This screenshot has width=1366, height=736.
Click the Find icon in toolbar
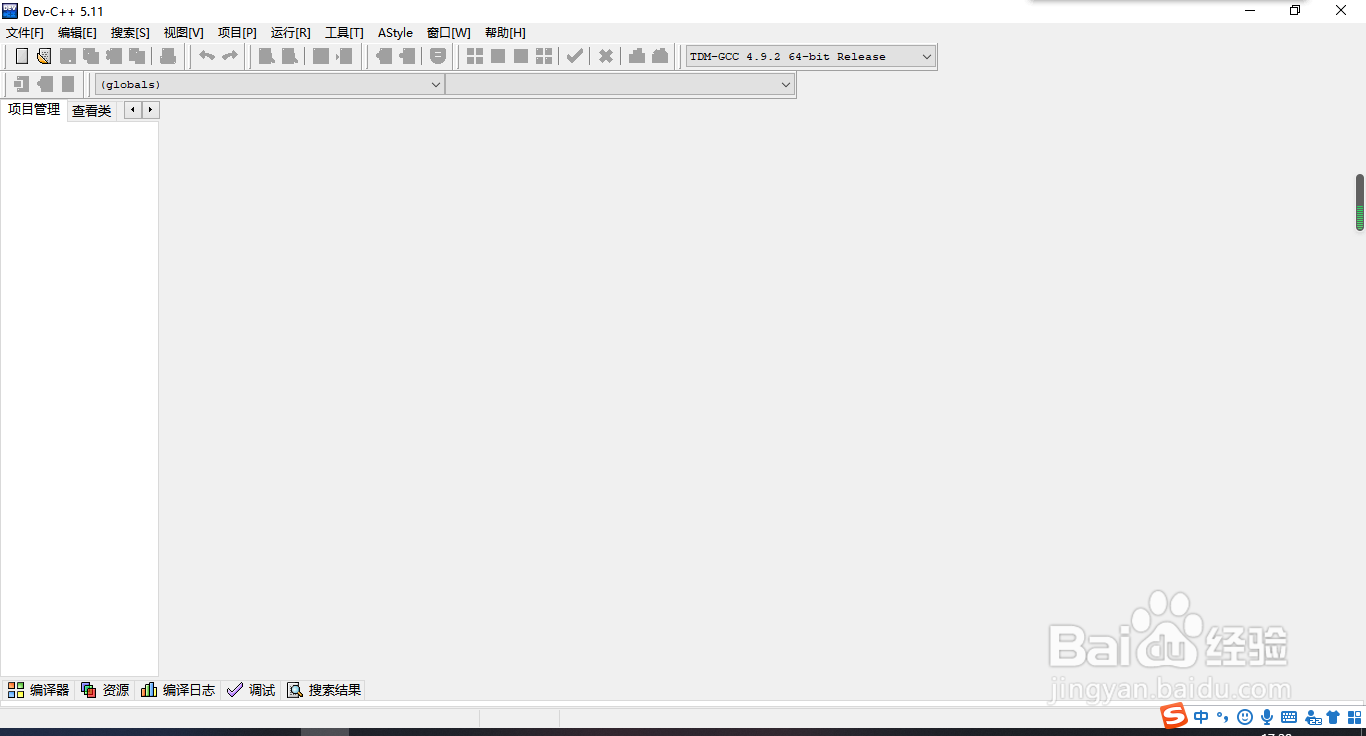pyautogui.click(x=267, y=56)
